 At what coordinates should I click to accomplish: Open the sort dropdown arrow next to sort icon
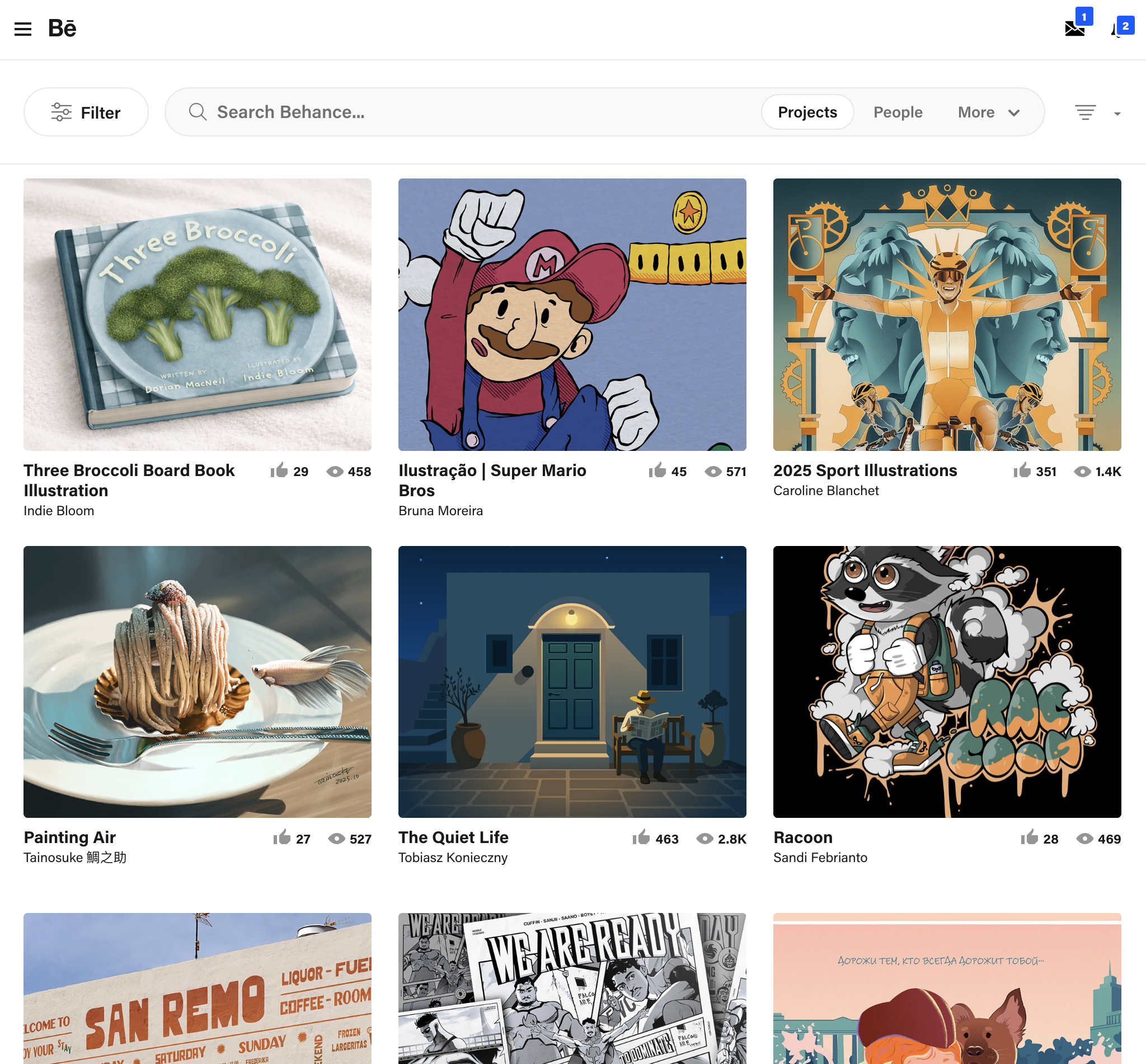point(1117,114)
